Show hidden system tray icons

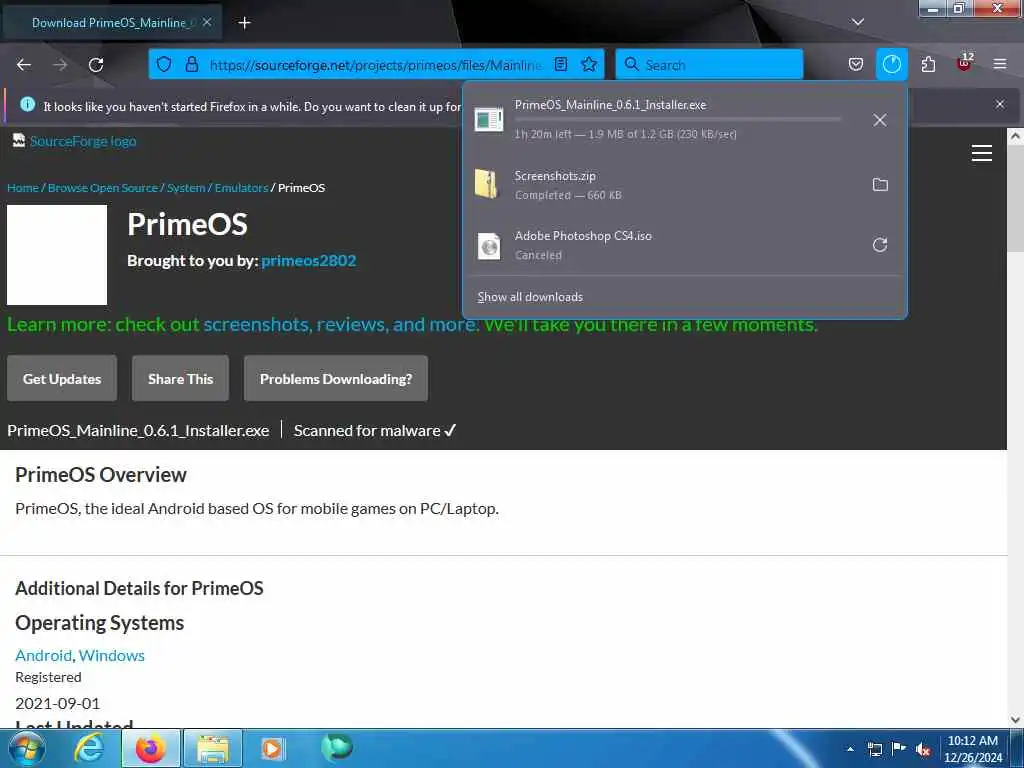(850, 749)
